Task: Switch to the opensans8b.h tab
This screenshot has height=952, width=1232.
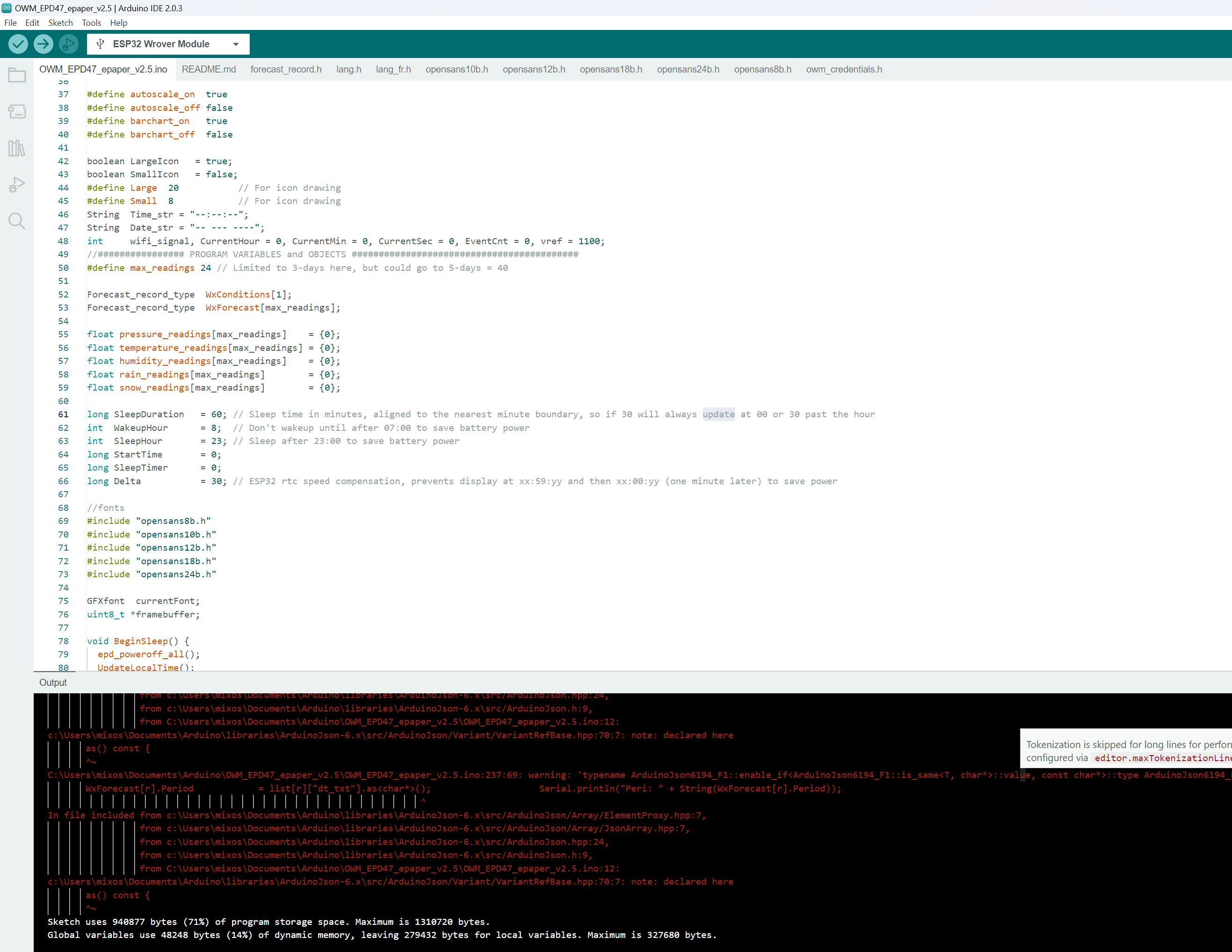Action: [x=763, y=69]
